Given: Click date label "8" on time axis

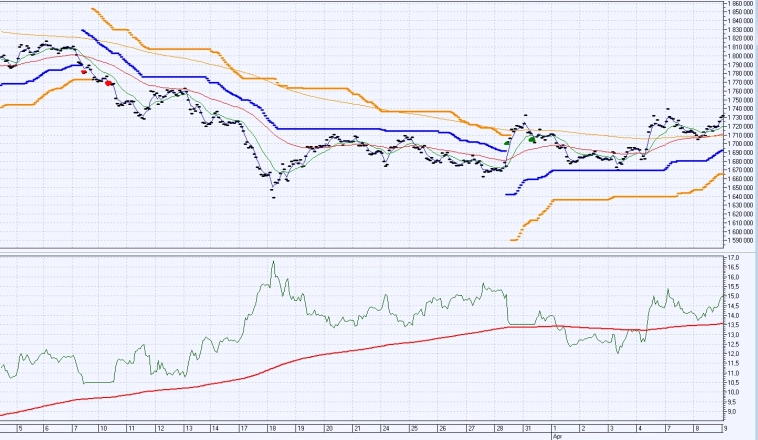Looking at the screenshot, I should tap(697, 428).
